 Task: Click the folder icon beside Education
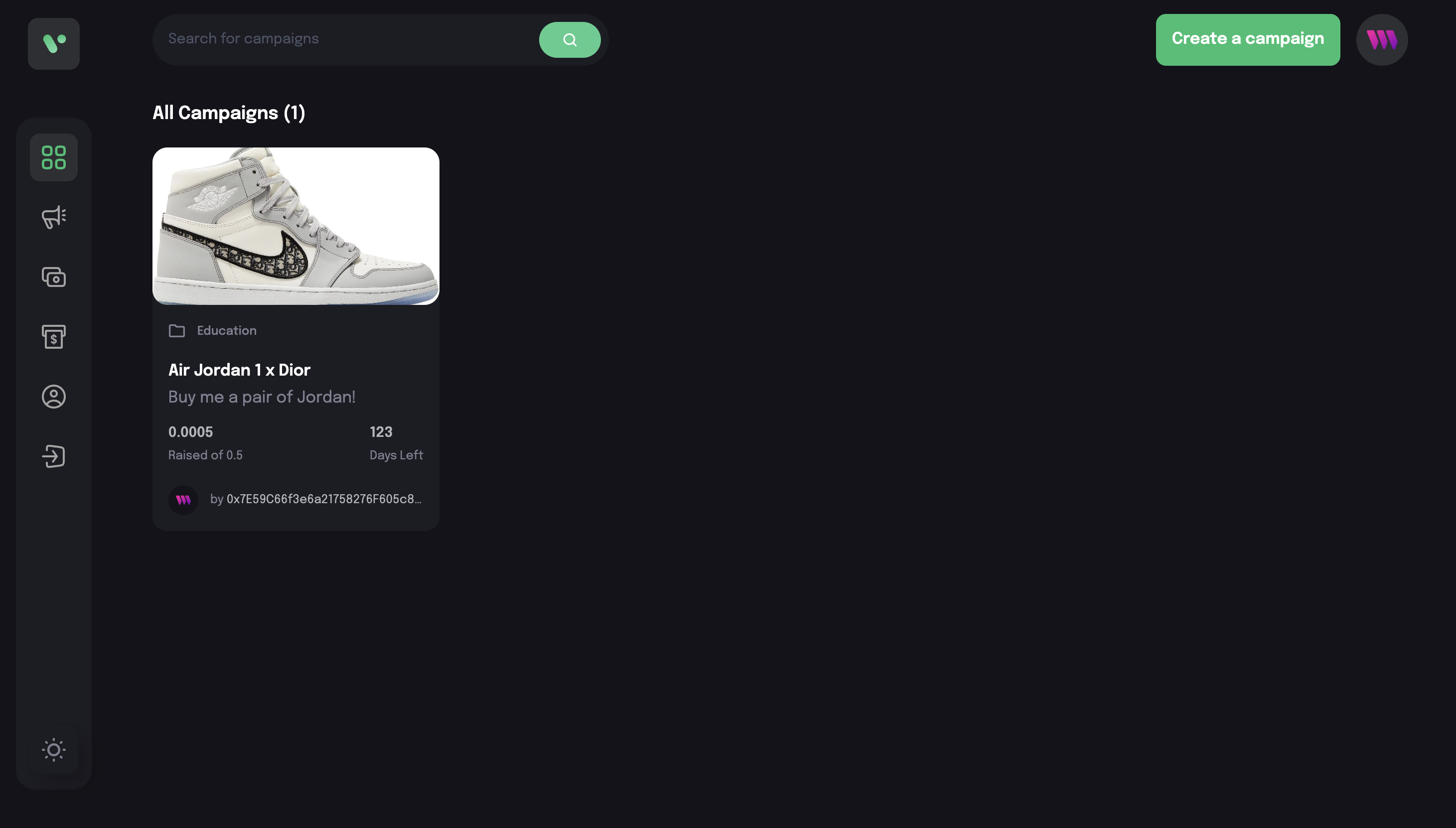tap(177, 331)
